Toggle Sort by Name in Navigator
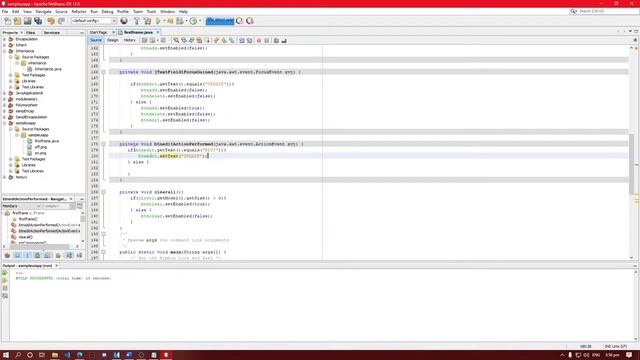The height and width of the screenshot is (360, 640). (x=69, y=256)
